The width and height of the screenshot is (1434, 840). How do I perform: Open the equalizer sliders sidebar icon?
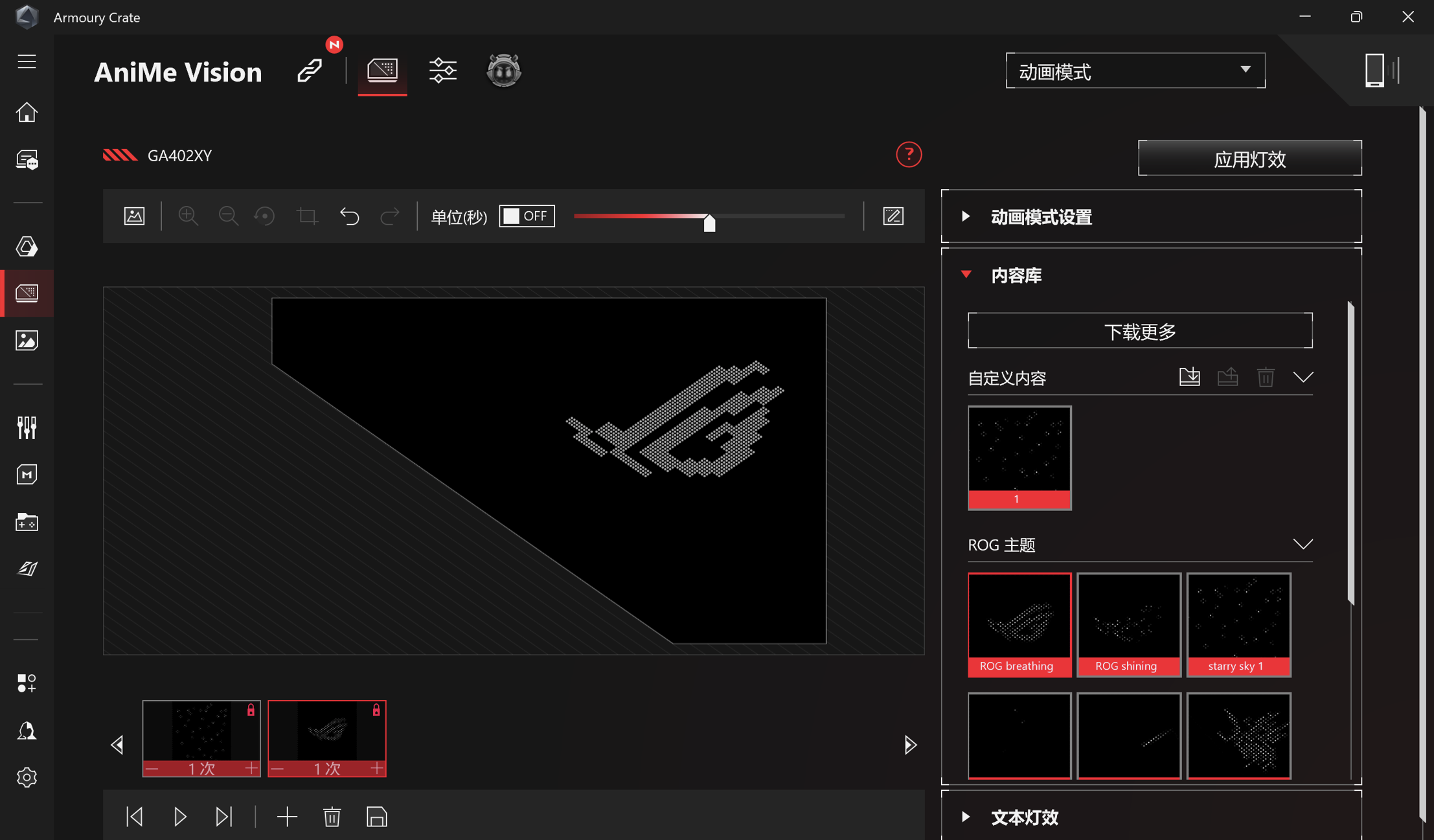[x=27, y=427]
